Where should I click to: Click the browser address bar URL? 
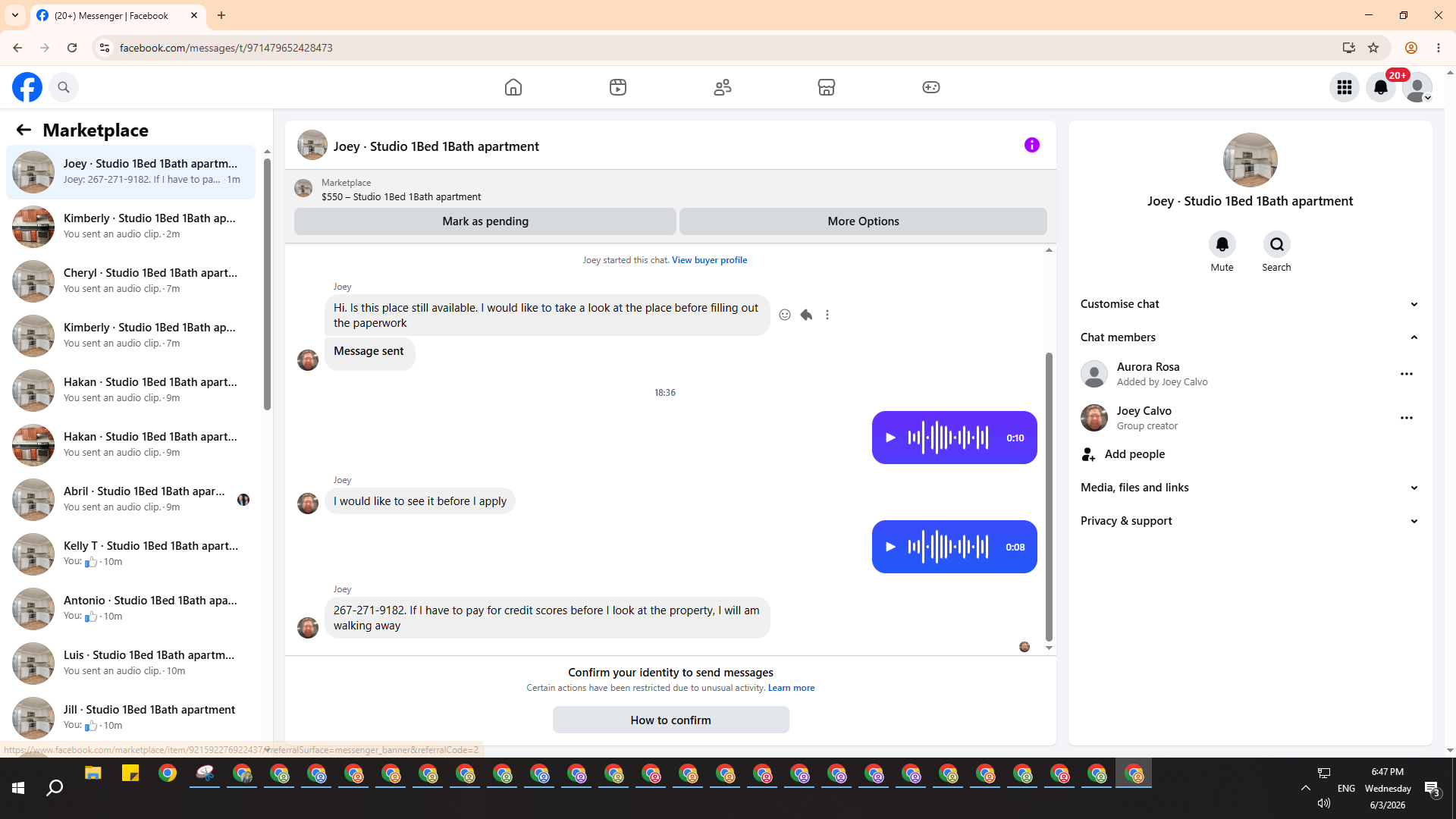click(x=226, y=48)
